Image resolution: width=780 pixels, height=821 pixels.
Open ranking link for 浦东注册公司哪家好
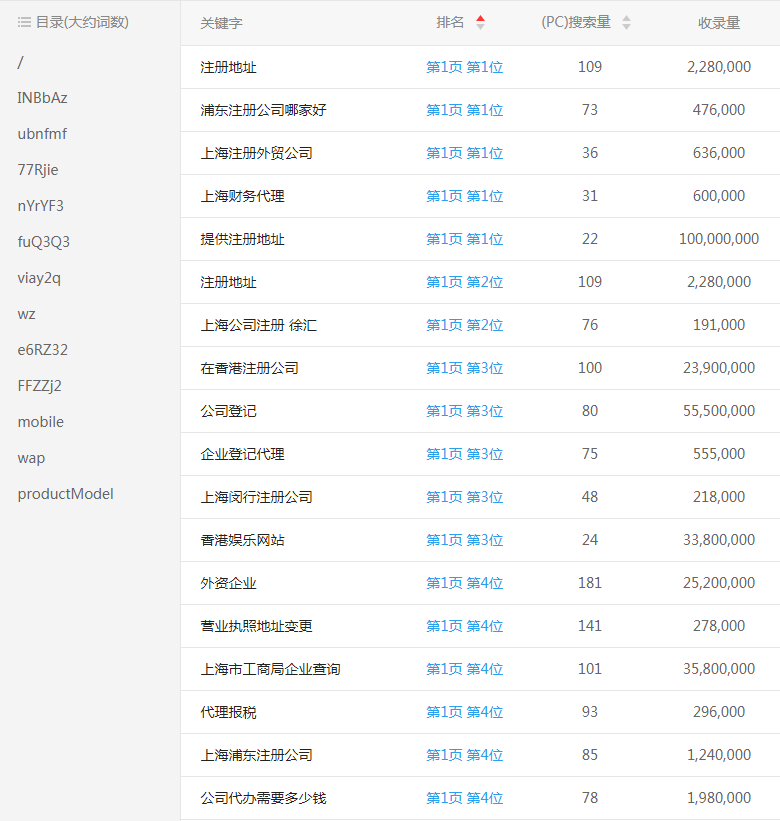click(x=464, y=110)
